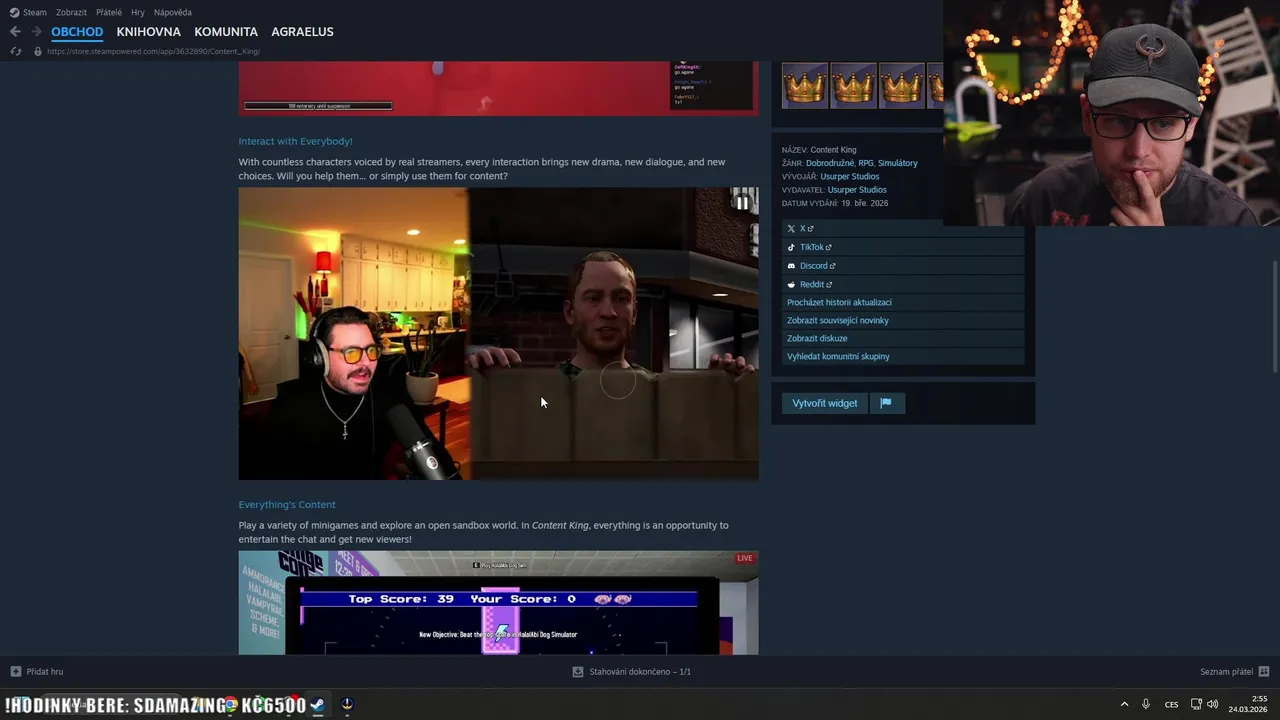Open the downloads icon at Stahování dokončeno
Image resolution: width=1280 pixels, height=720 pixels.
[577, 672]
